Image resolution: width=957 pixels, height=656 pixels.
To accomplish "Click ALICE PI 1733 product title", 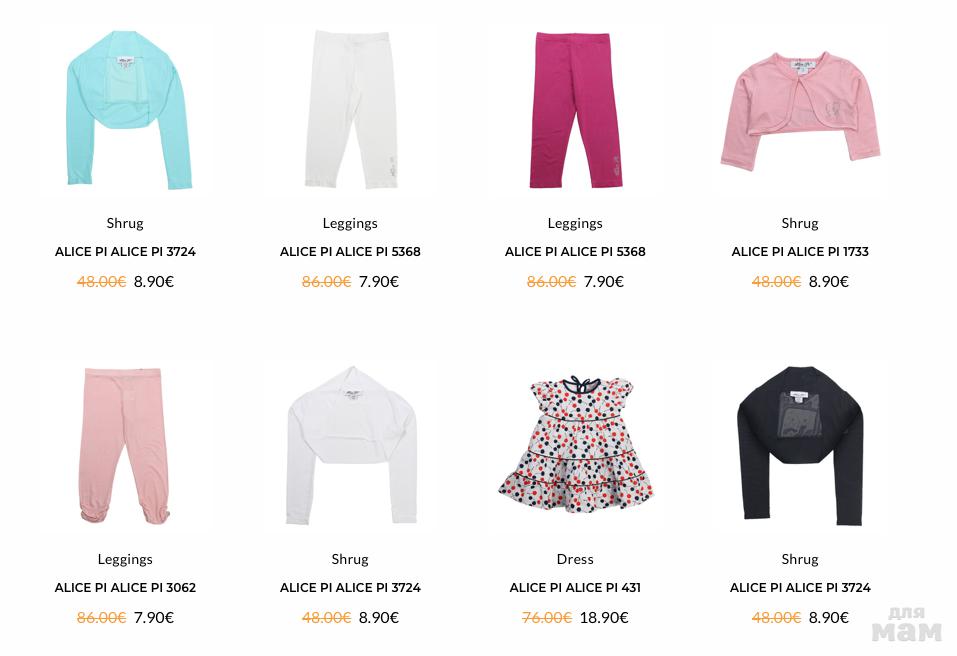I will pos(800,251).
